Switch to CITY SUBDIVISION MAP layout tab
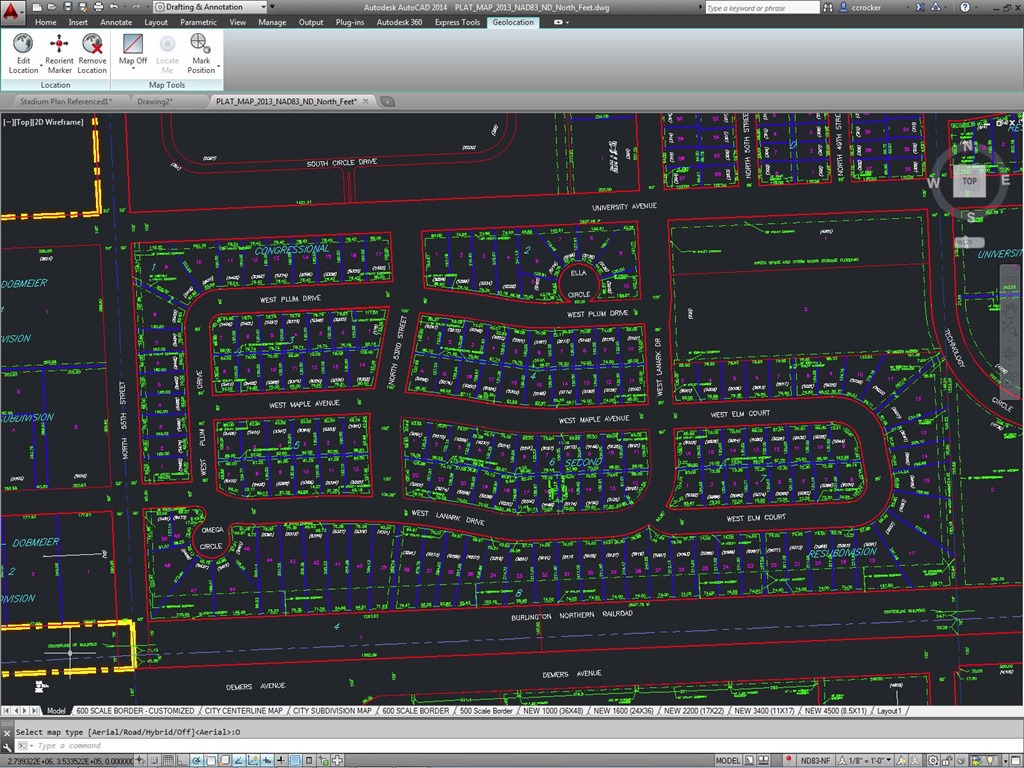Screen dimensions: 1024x768 tap(332, 711)
